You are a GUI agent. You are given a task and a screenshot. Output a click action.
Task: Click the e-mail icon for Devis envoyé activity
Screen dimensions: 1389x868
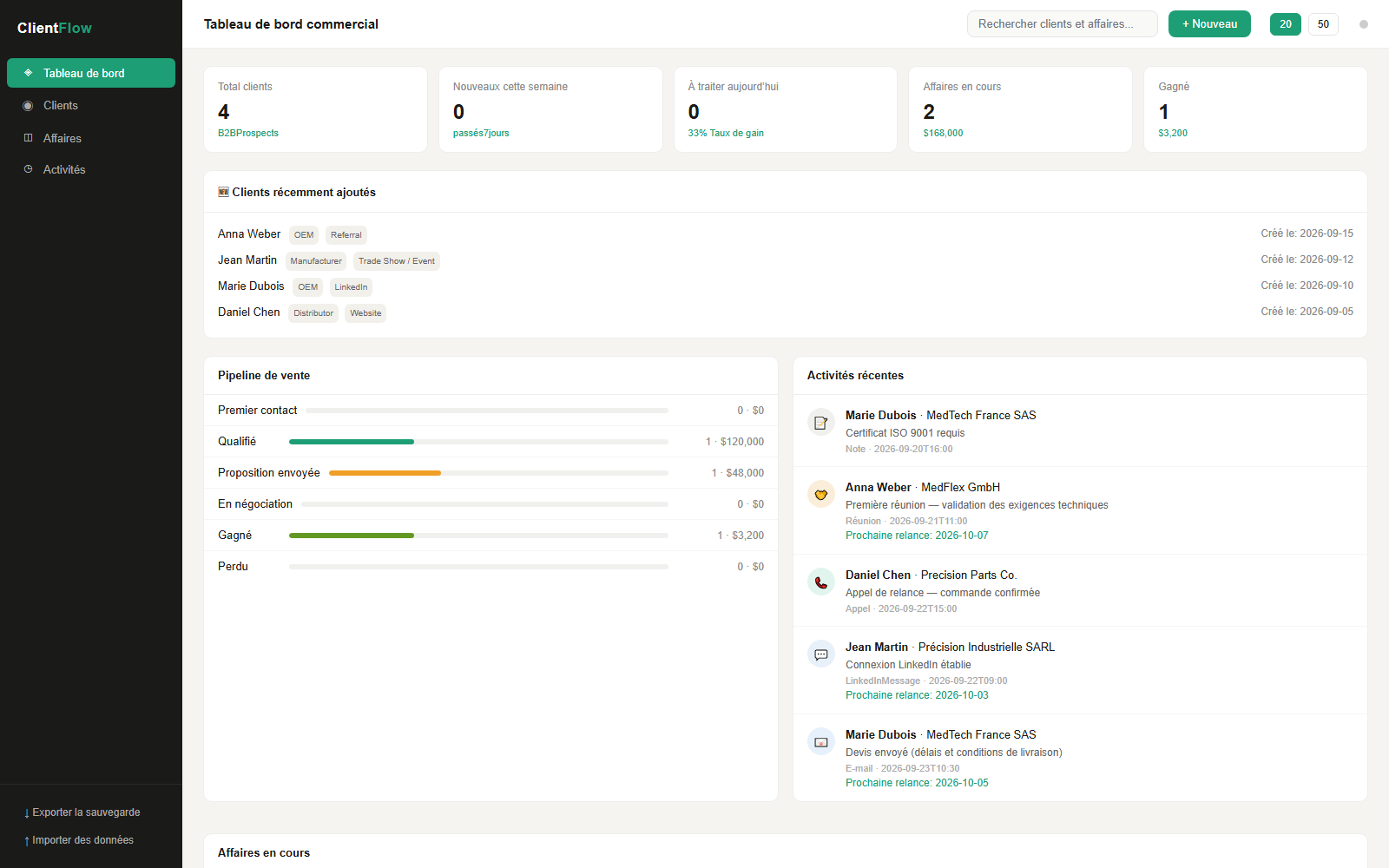pyautogui.click(x=821, y=742)
